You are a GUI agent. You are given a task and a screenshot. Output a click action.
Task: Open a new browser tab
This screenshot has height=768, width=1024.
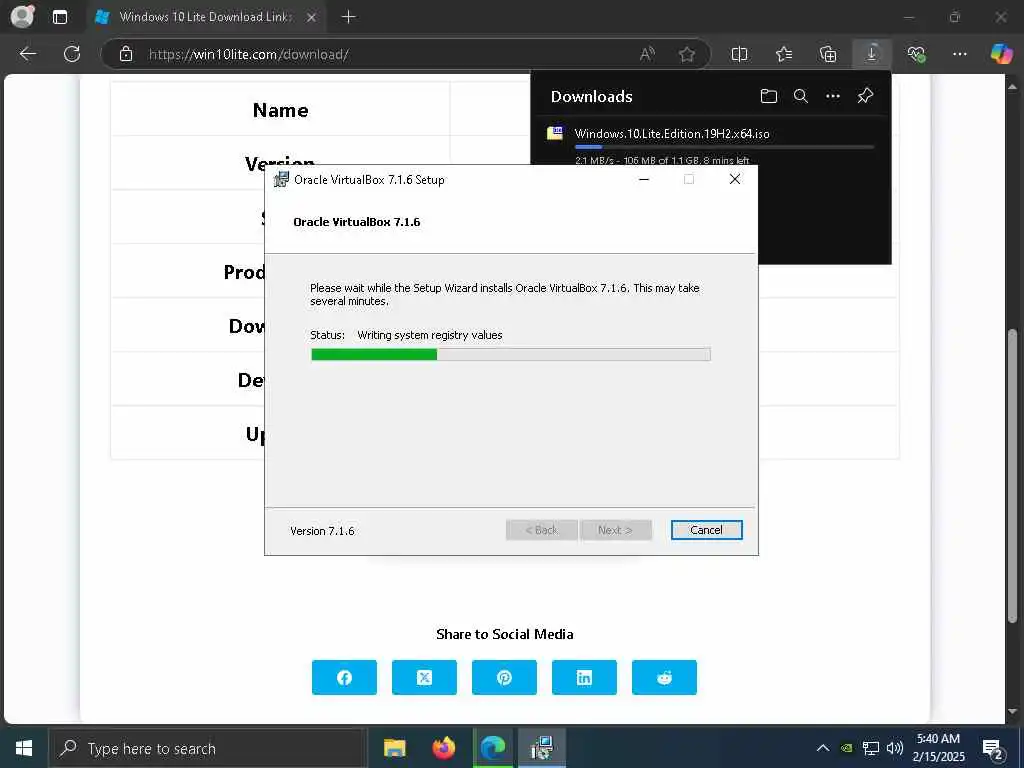(x=349, y=17)
